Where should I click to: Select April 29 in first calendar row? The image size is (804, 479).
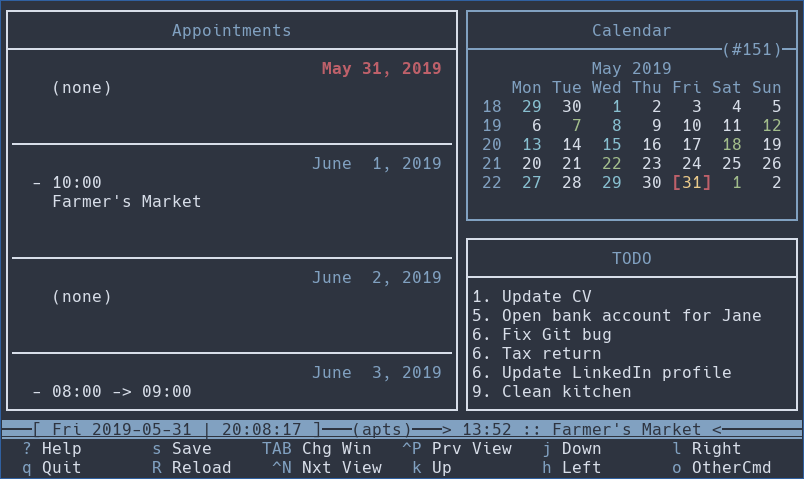point(531,107)
